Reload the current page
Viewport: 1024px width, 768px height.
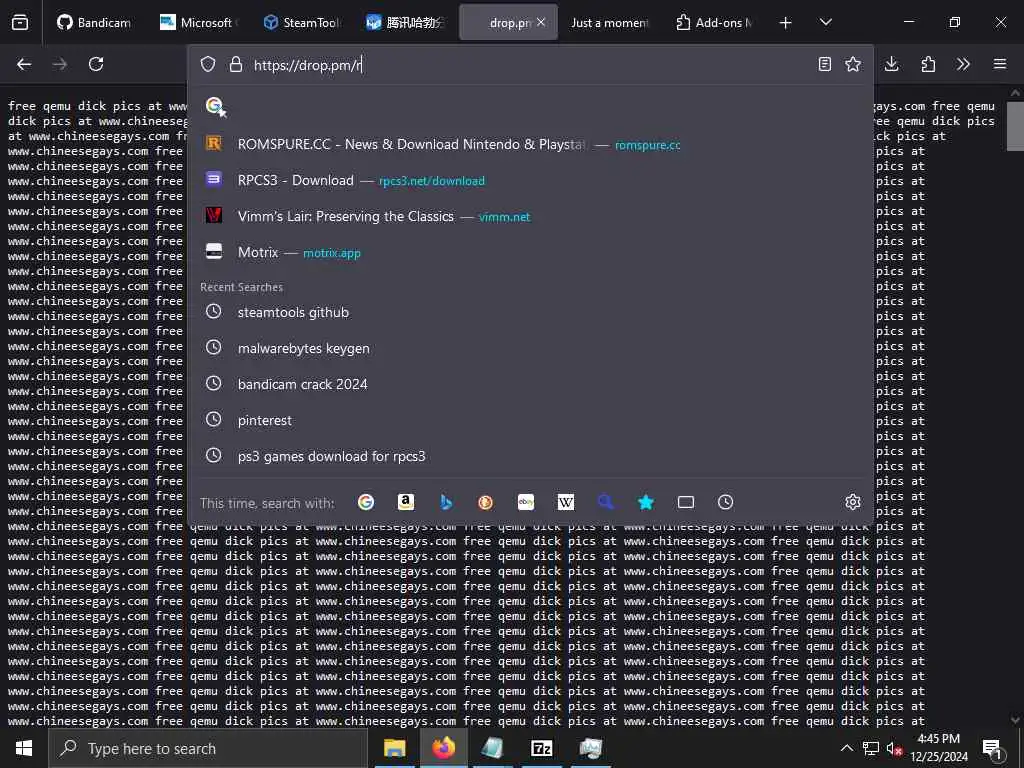[x=96, y=64]
